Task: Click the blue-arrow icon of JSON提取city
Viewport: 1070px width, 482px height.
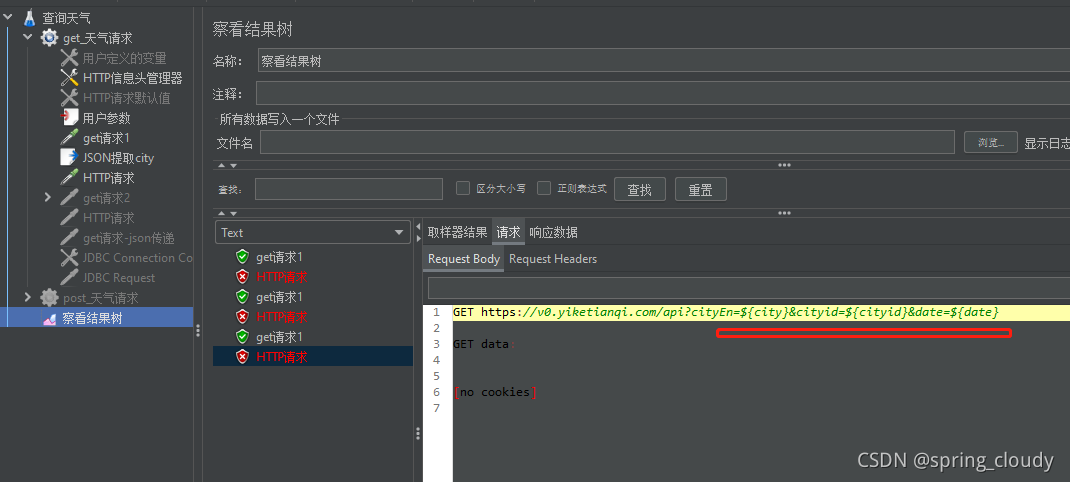Action: (70, 158)
